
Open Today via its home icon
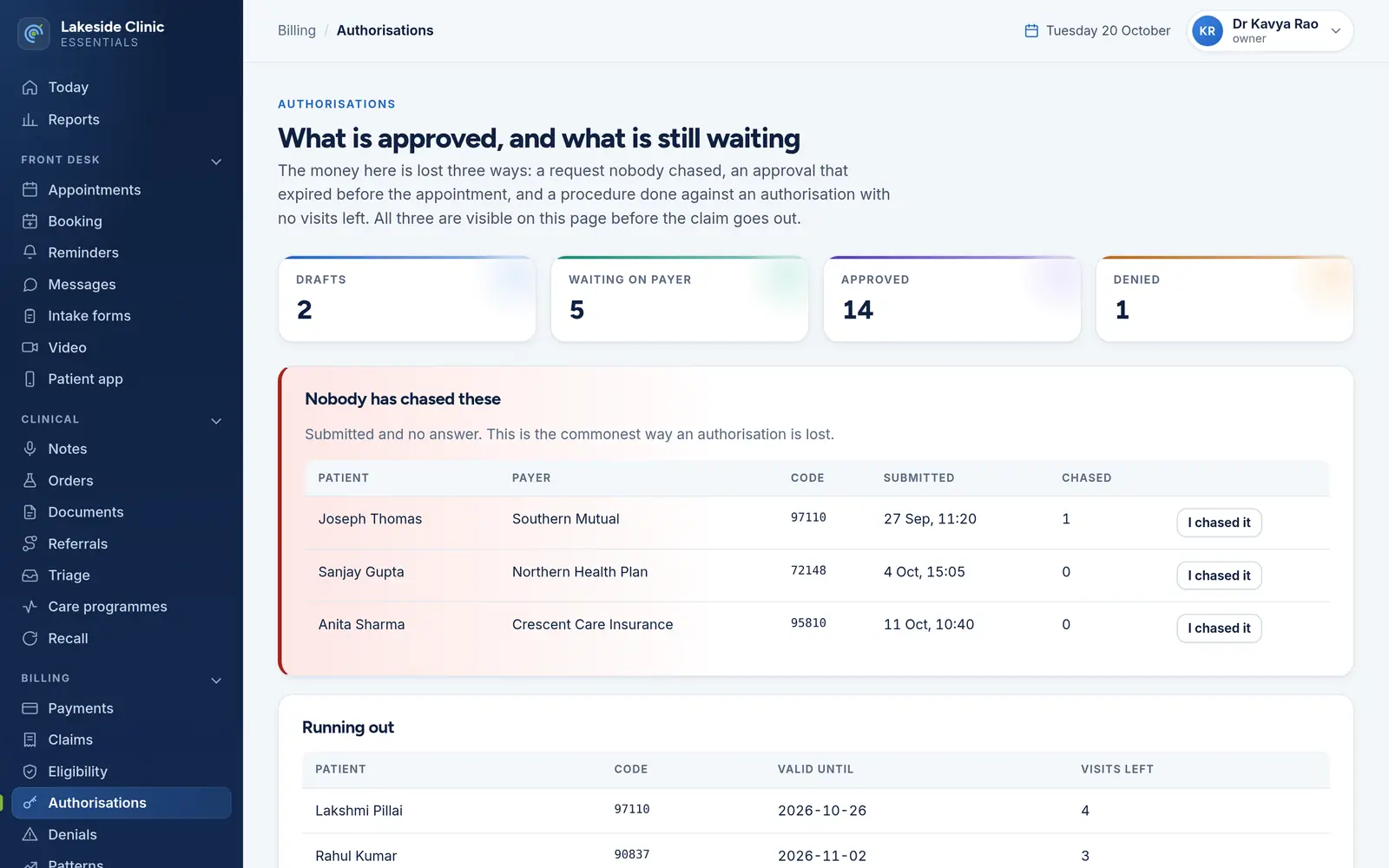pos(30,88)
